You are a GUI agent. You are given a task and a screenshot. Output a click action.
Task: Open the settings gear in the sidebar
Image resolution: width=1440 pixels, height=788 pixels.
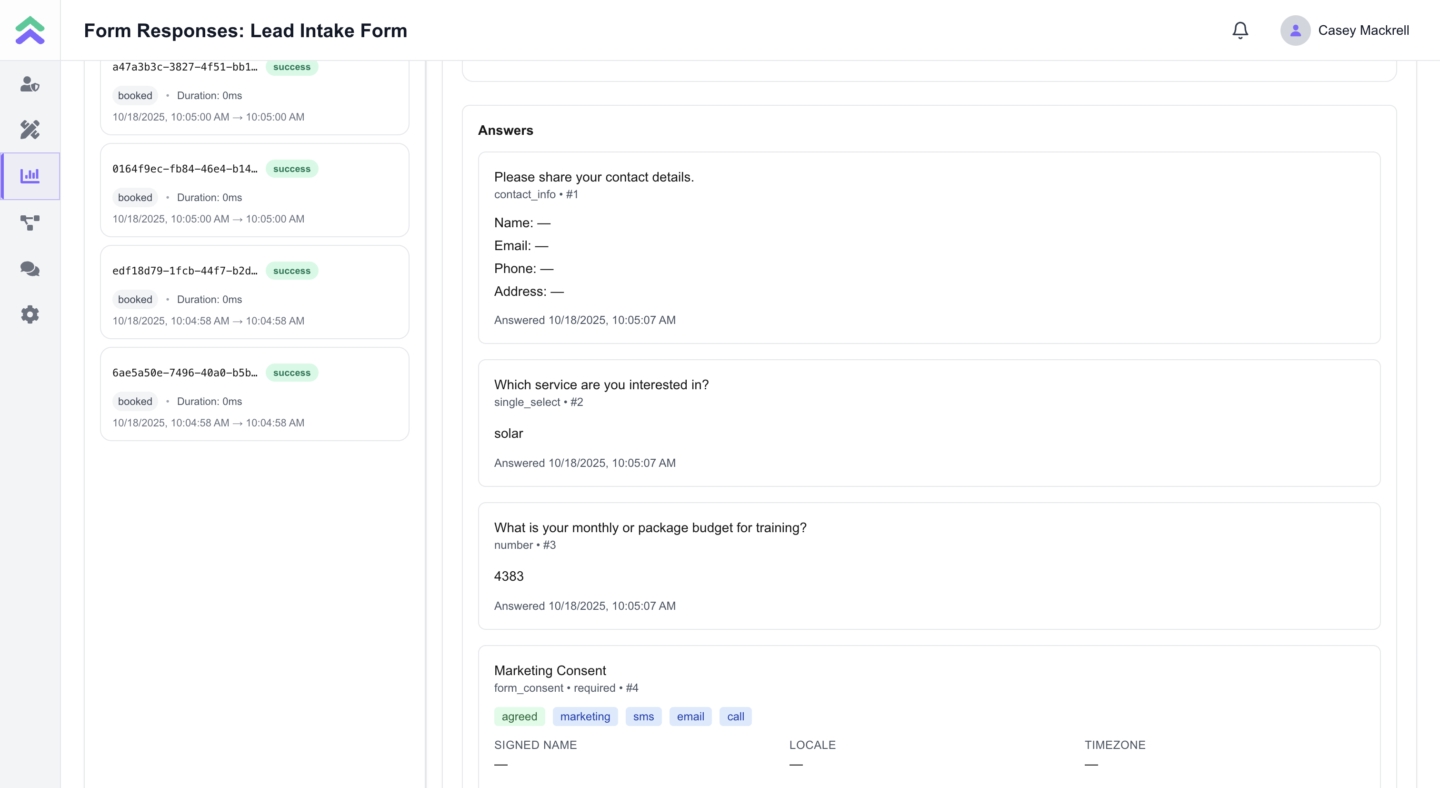pos(30,314)
